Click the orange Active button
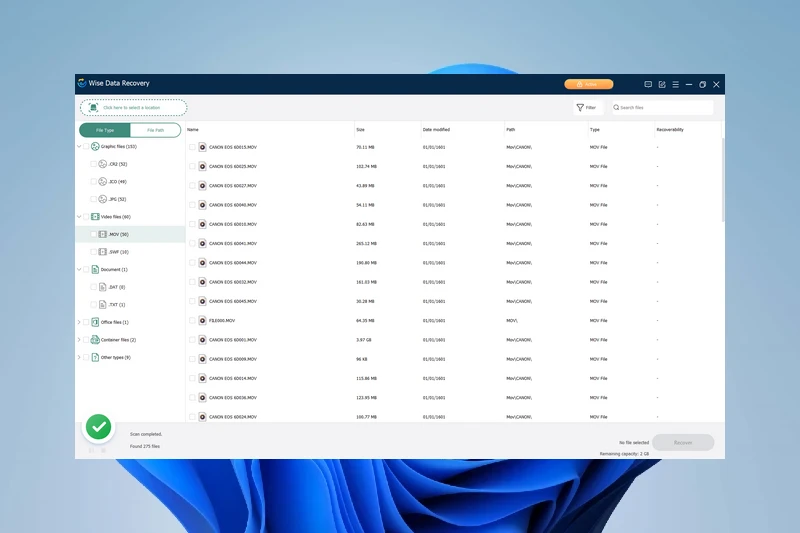Screen dimensions: 800x533 (589, 84)
